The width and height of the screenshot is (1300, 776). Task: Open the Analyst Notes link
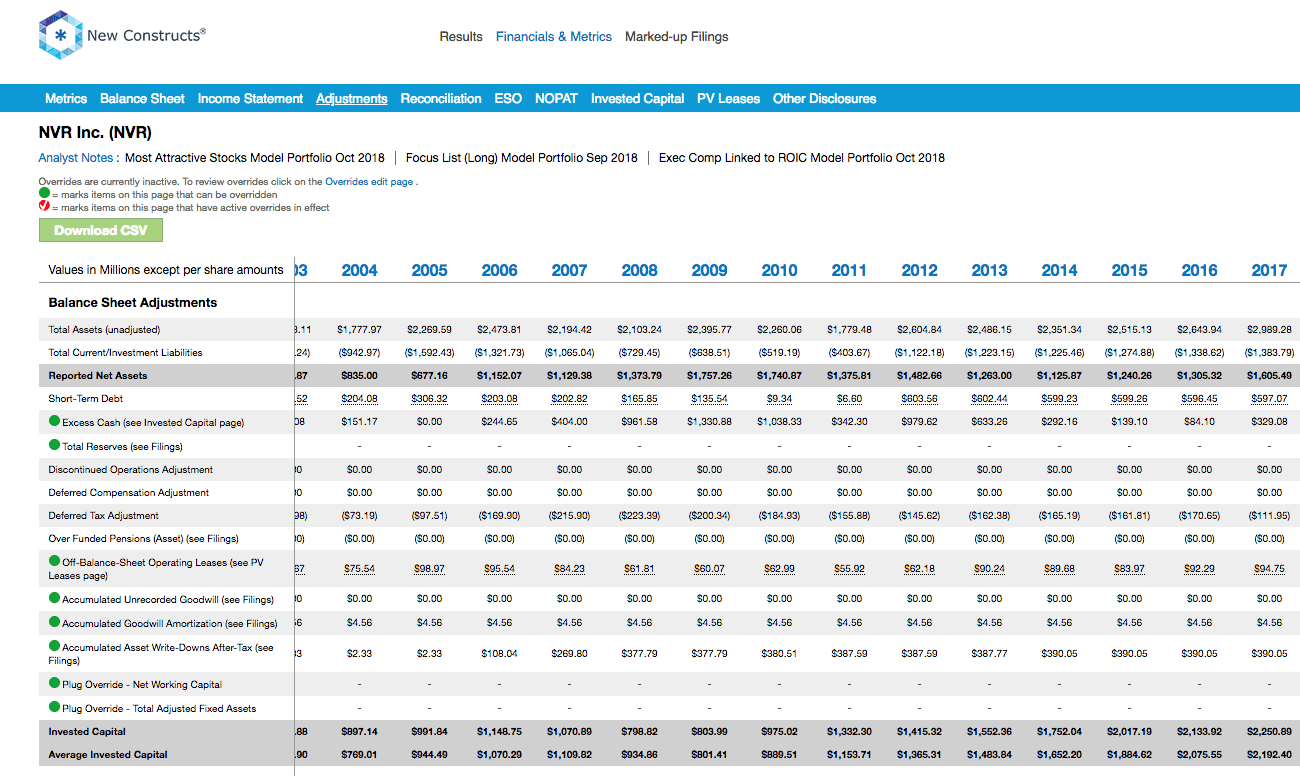[x=78, y=158]
